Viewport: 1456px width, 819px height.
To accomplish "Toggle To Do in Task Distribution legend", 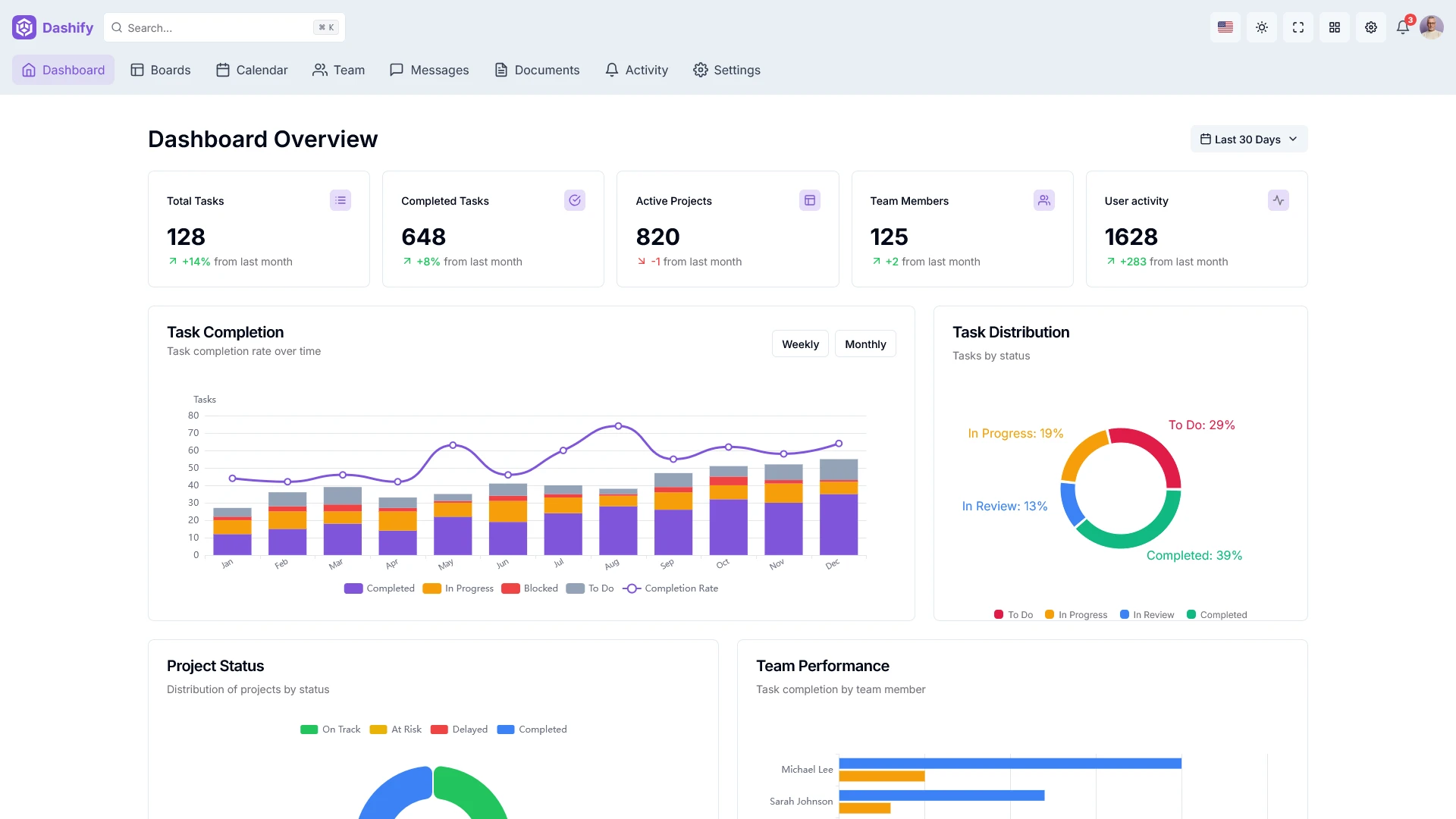I will point(1013,615).
